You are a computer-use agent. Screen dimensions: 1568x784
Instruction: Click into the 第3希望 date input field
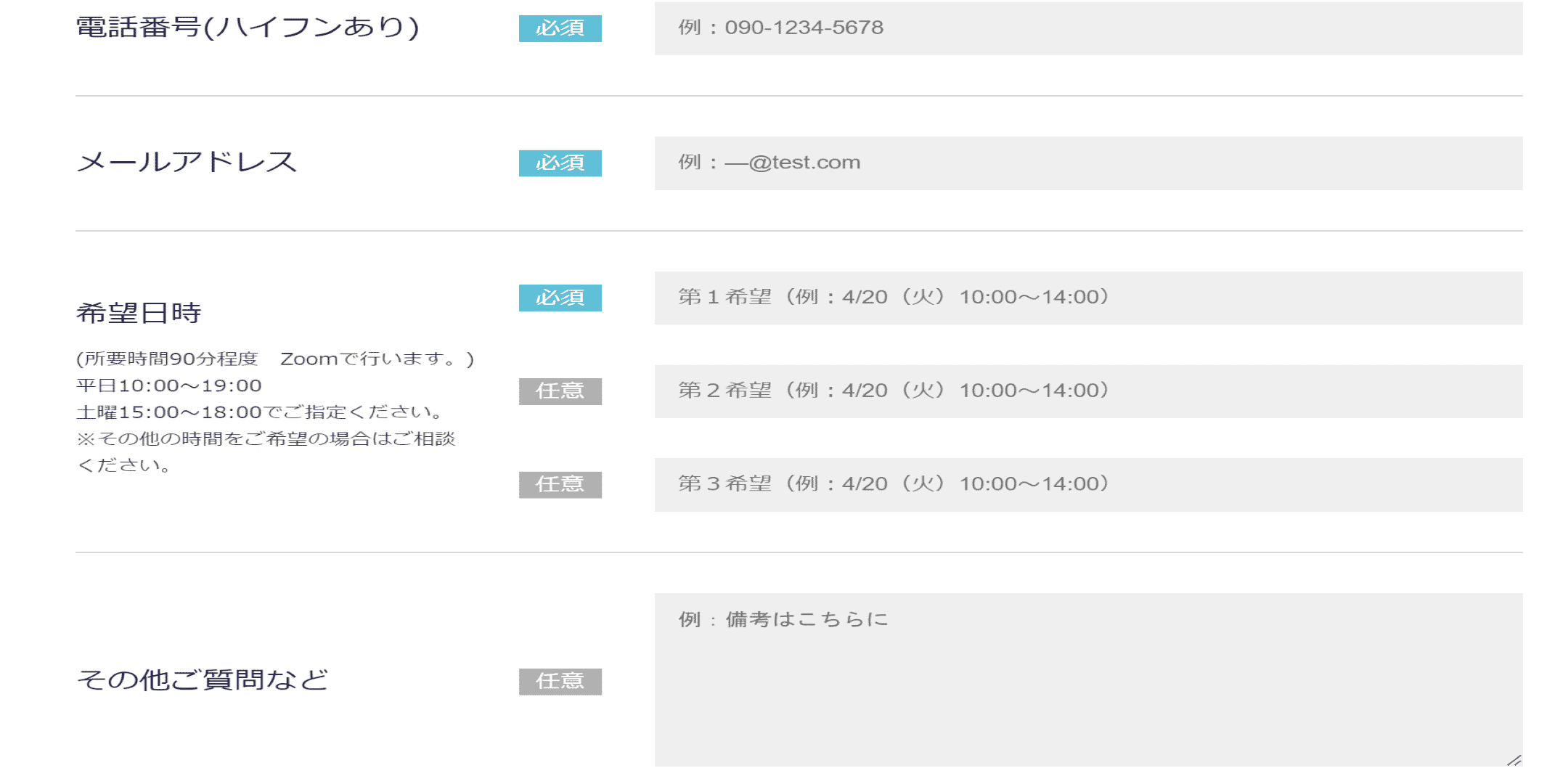(x=1088, y=484)
